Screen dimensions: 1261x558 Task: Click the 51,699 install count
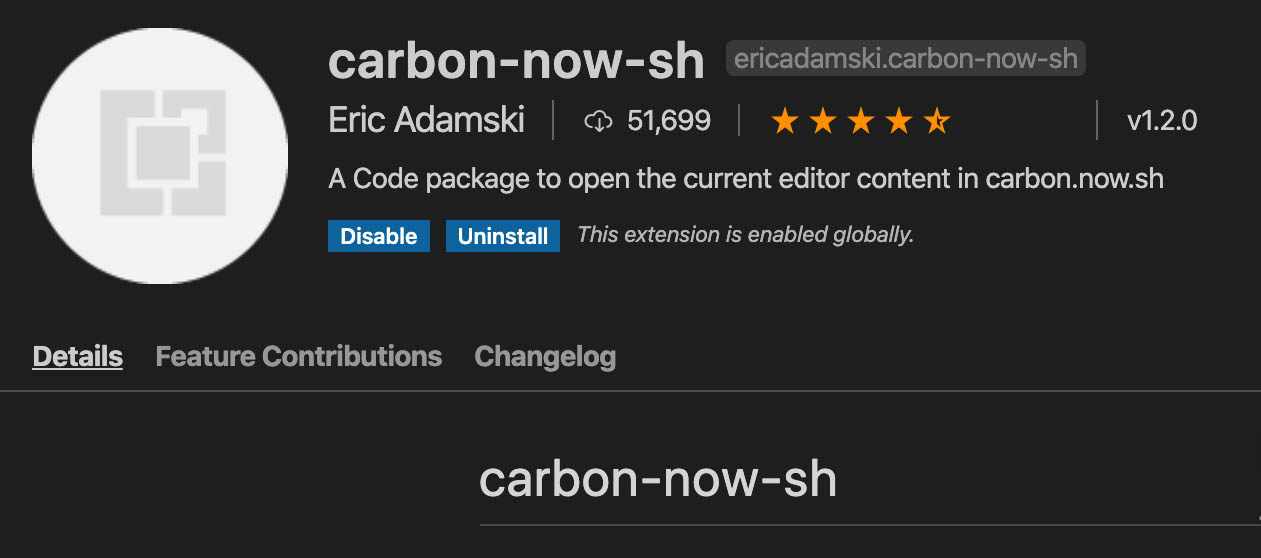[669, 122]
